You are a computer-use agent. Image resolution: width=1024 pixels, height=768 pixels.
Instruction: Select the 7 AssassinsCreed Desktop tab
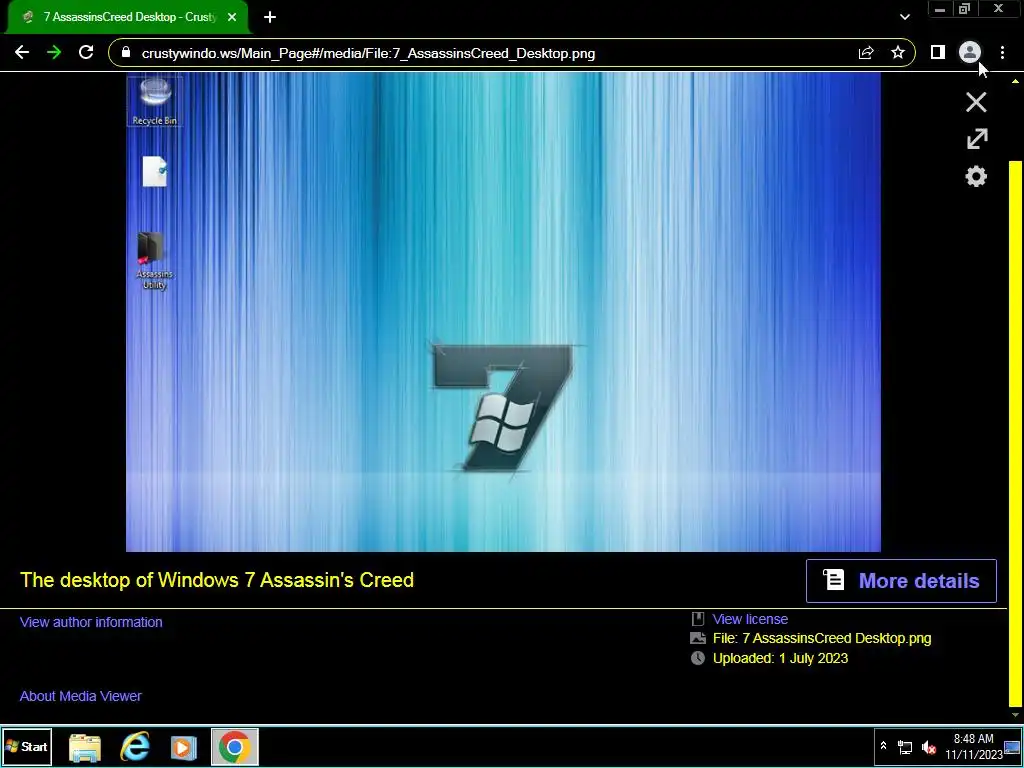(x=127, y=17)
